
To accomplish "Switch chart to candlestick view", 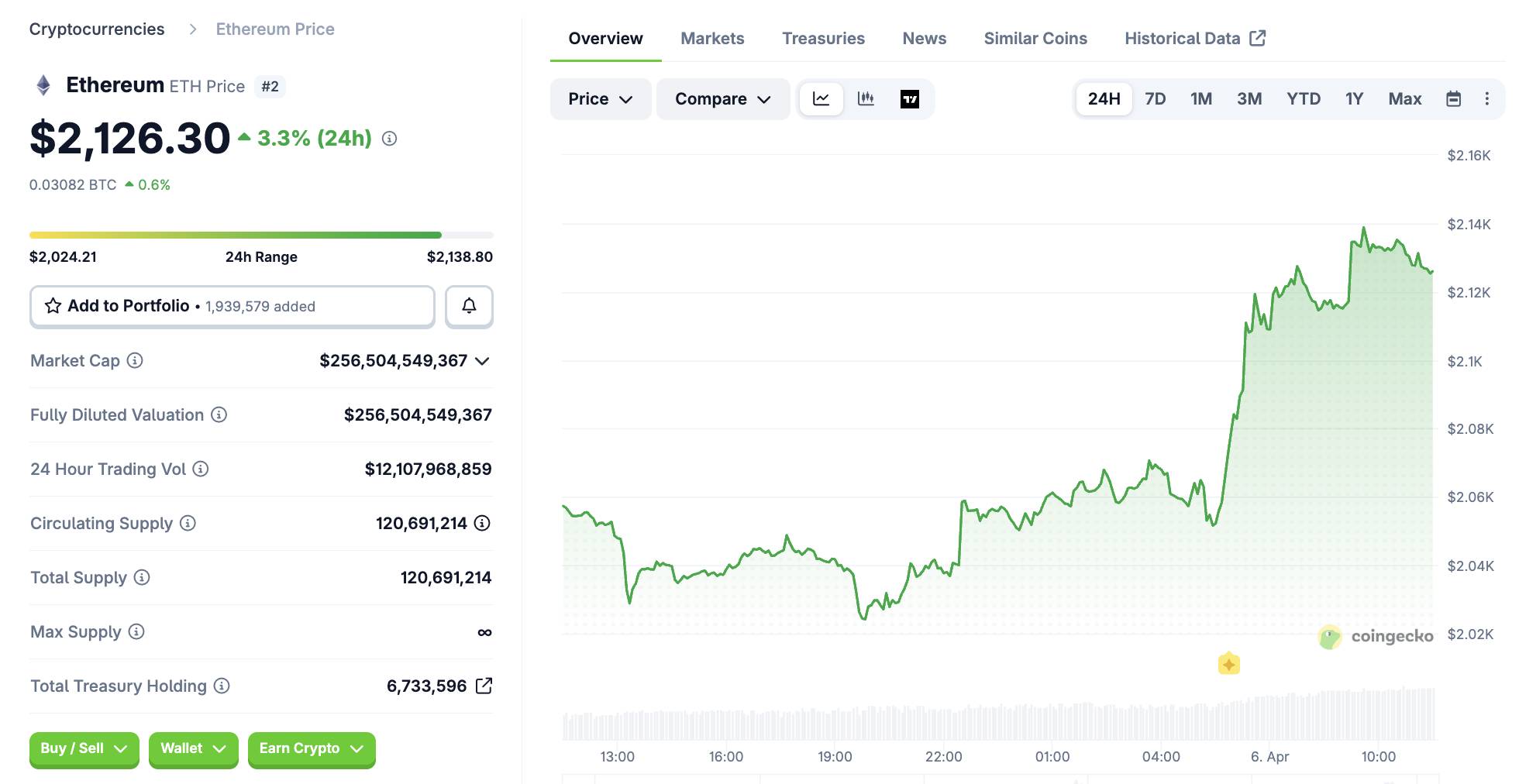I will pos(866,99).
